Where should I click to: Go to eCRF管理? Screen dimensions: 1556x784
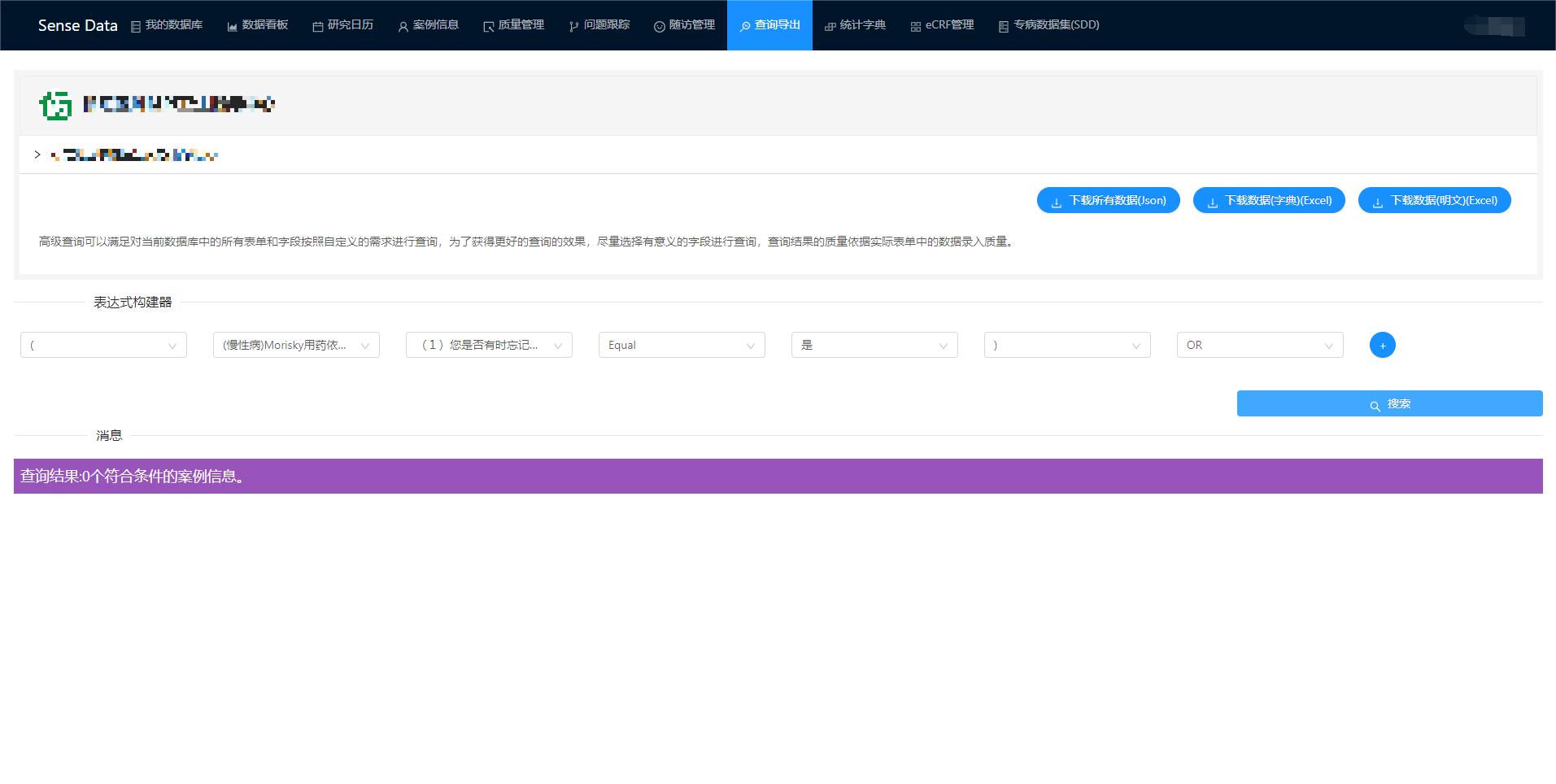(x=942, y=25)
